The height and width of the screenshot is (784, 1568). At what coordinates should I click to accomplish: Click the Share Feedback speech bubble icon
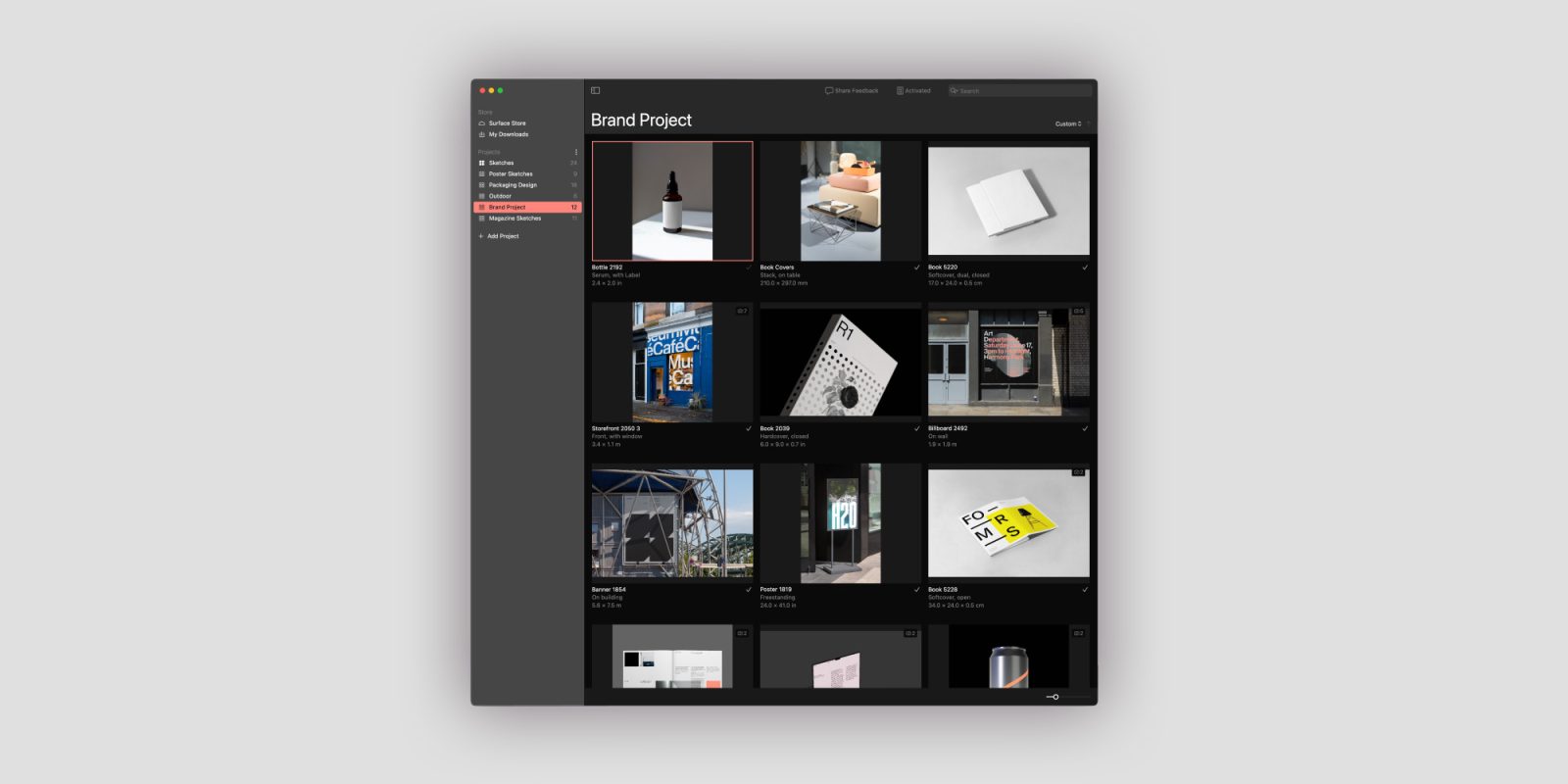829,90
